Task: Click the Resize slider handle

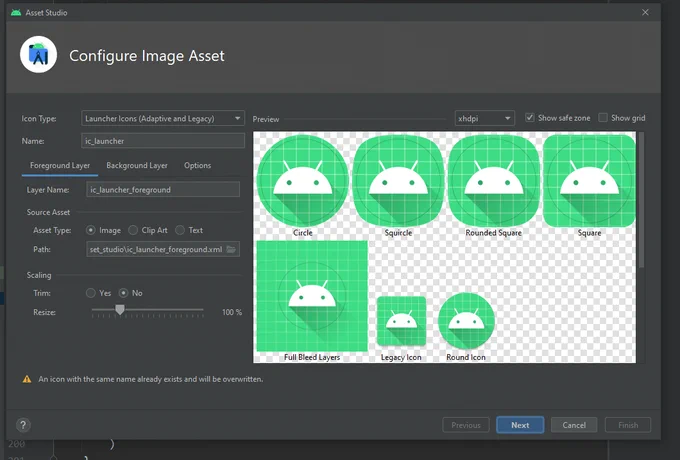Action: point(120,310)
